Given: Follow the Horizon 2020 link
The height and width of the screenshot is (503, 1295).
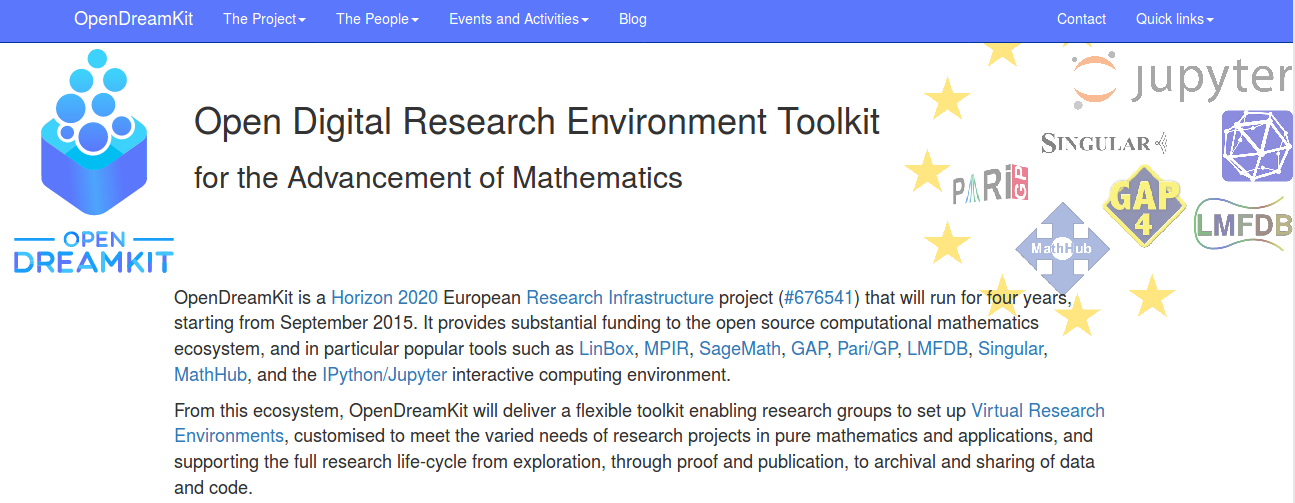Looking at the screenshot, I should click(x=385, y=298).
